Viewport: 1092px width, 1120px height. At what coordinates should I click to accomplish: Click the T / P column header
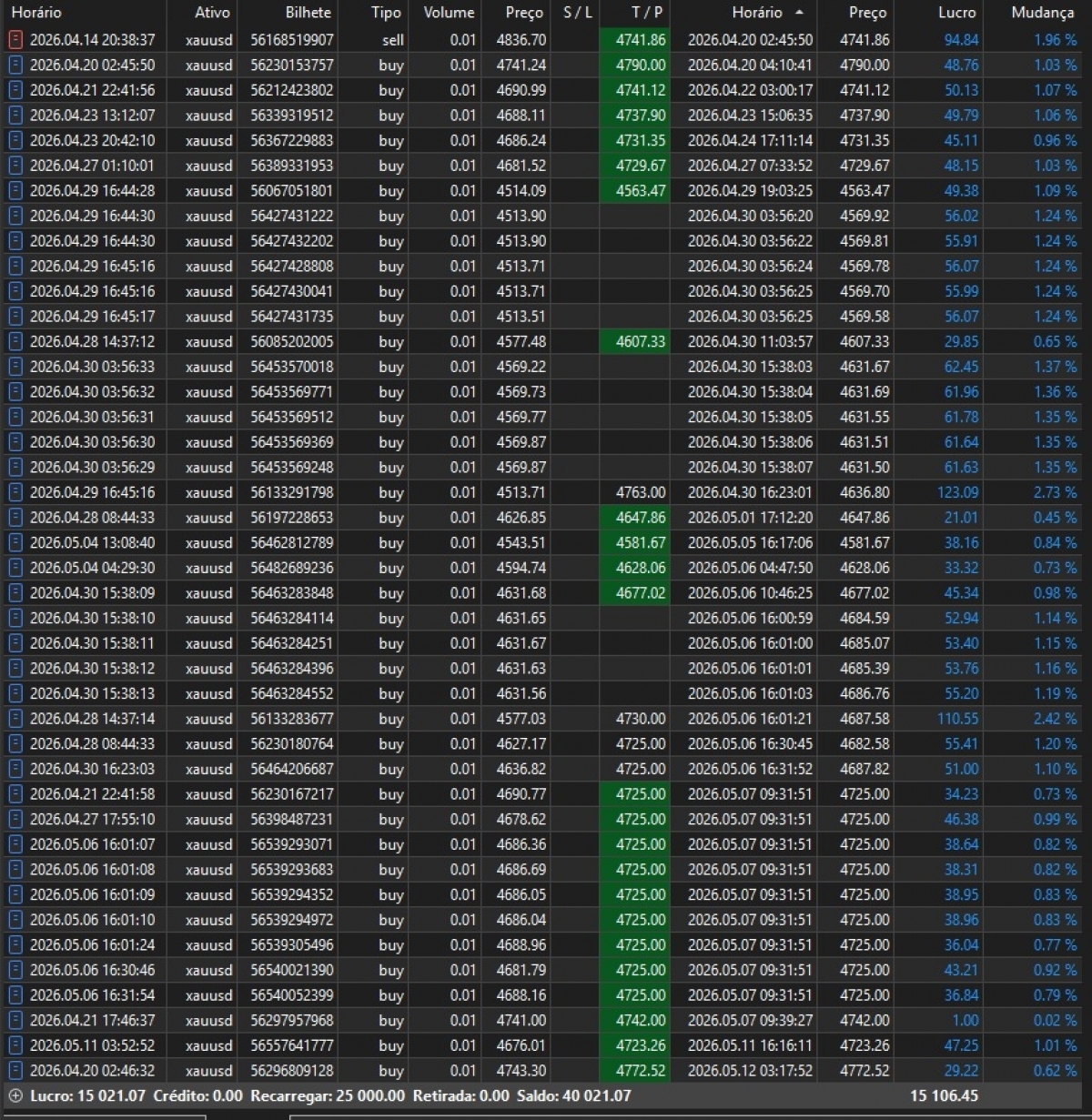click(647, 13)
